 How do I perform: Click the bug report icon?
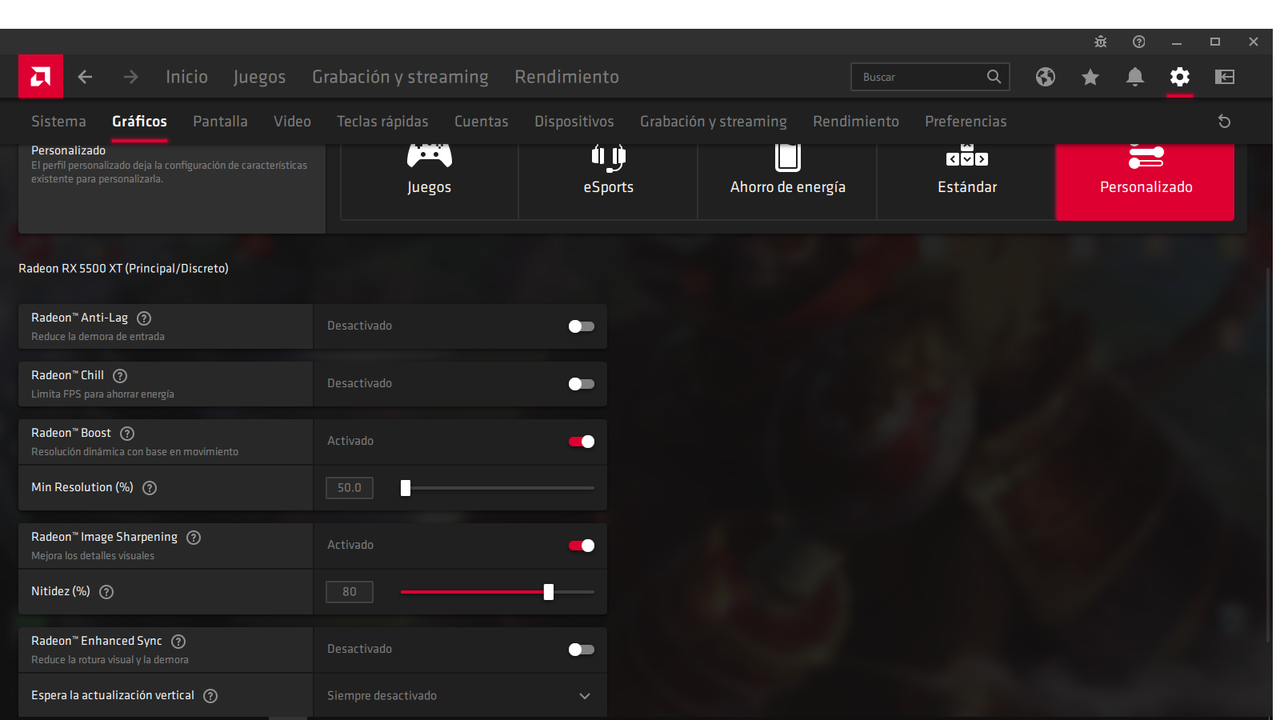point(1101,42)
